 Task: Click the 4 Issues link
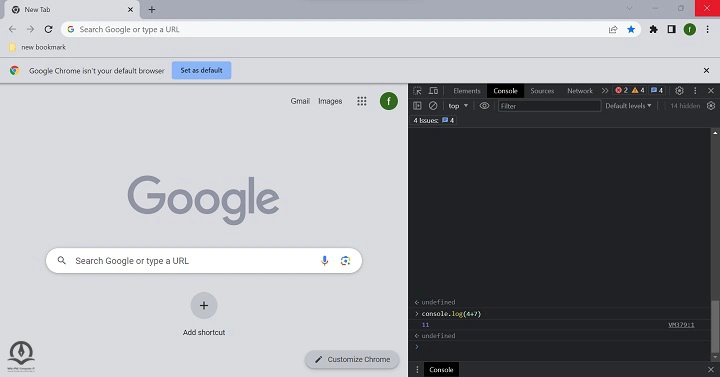[x=433, y=120]
